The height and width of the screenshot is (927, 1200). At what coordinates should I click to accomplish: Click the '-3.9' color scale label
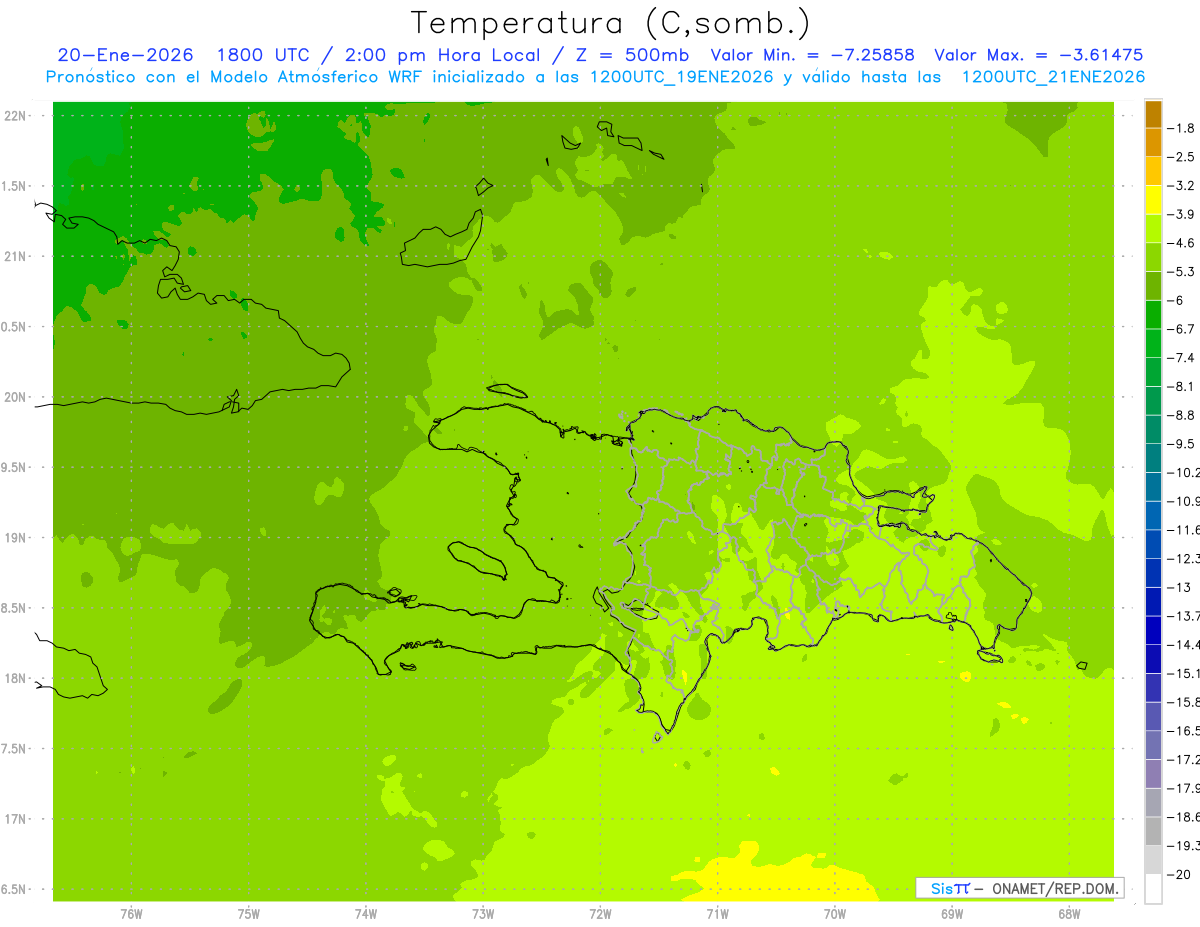pyautogui.click(x=1183, y=214)
